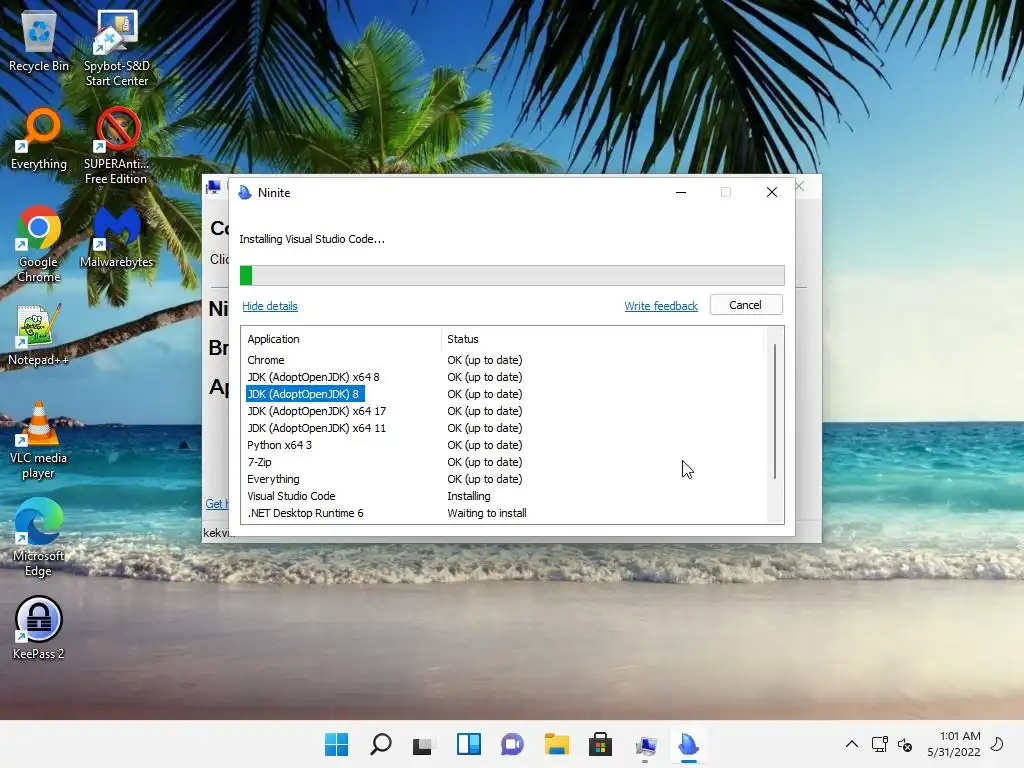
Task: Click the Waiting to install status
Action: click(487, 513)
